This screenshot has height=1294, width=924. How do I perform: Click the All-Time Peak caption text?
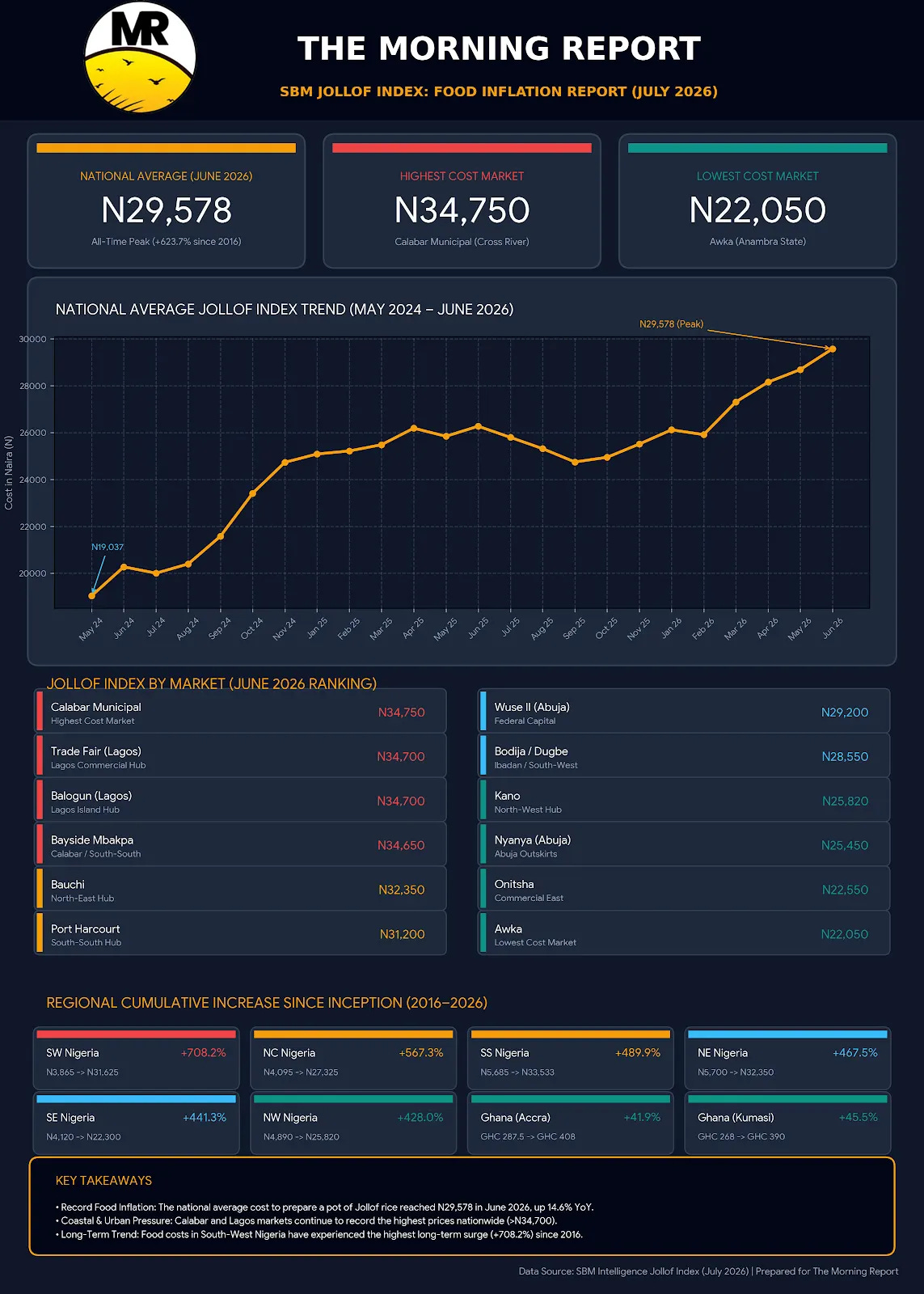(167, 242)
